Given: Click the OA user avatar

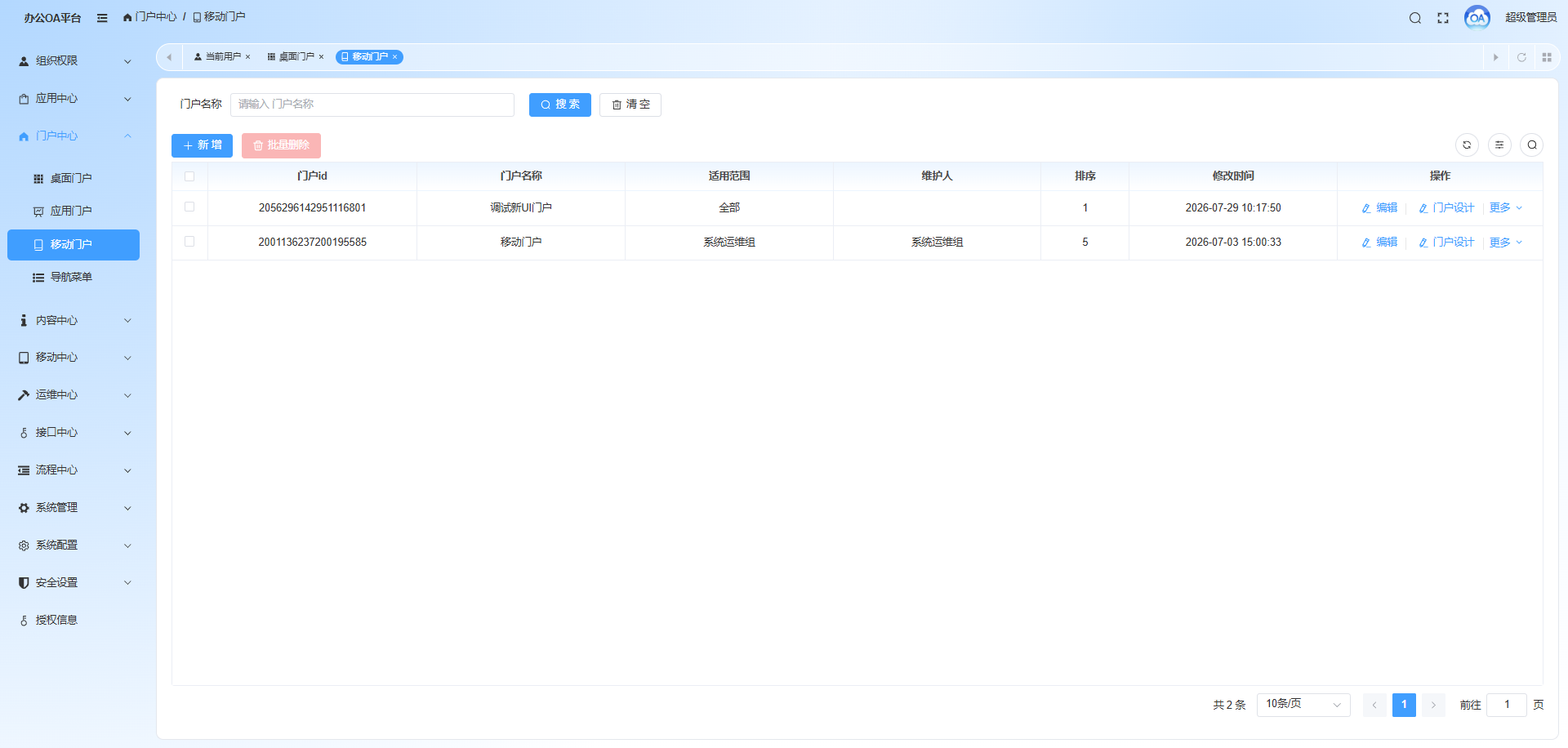Looking at the screenshot, I should [x=1477, y=17].
